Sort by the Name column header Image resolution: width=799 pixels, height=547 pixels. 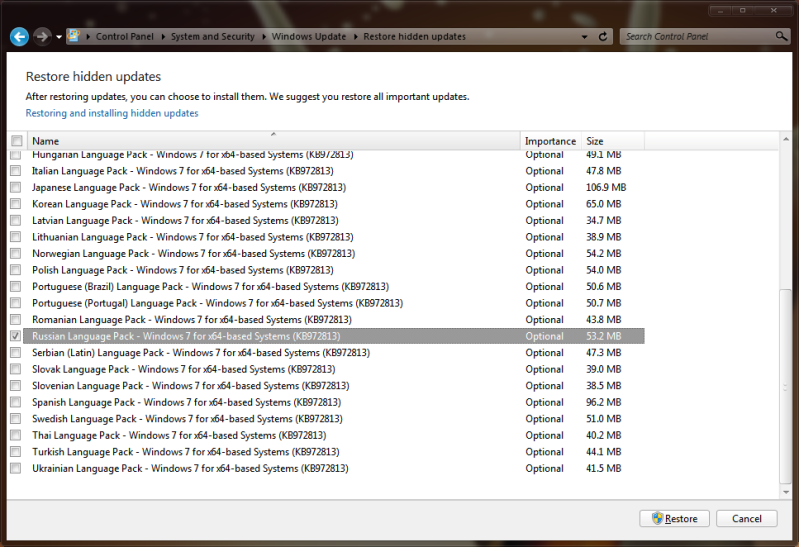pyautogui.click(x=273, y=141)
